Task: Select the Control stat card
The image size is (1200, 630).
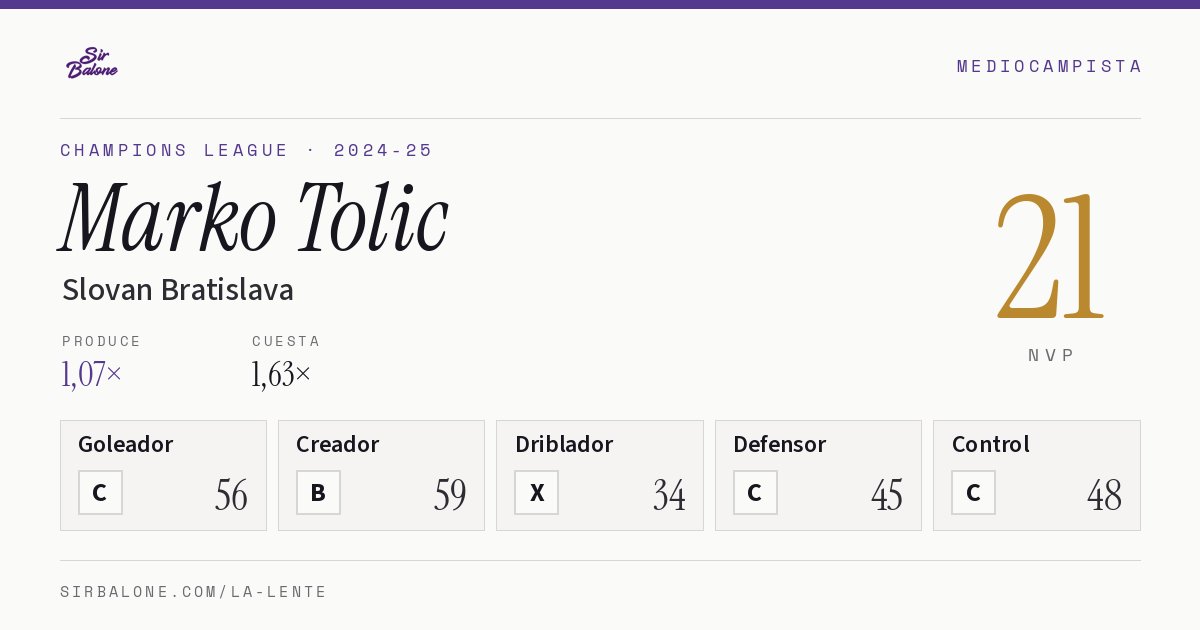Action: pos(1037,475)
